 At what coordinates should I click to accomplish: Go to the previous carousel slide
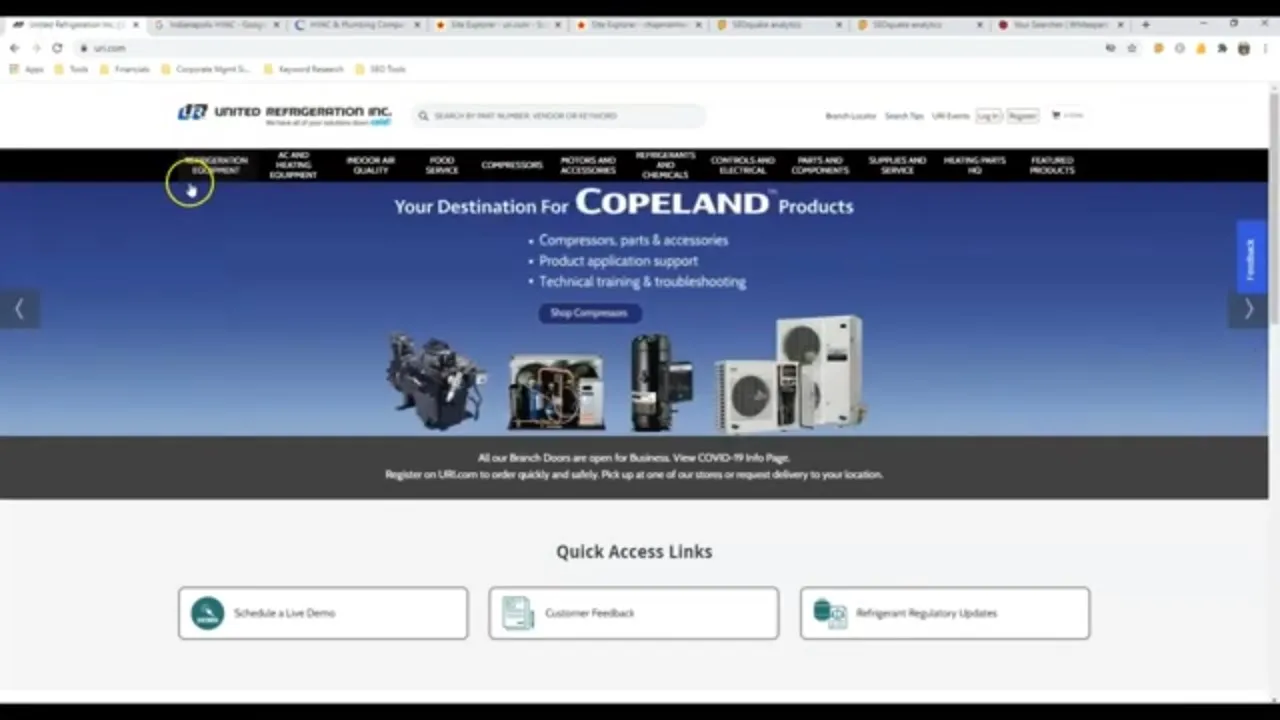[x=19, y=310]
